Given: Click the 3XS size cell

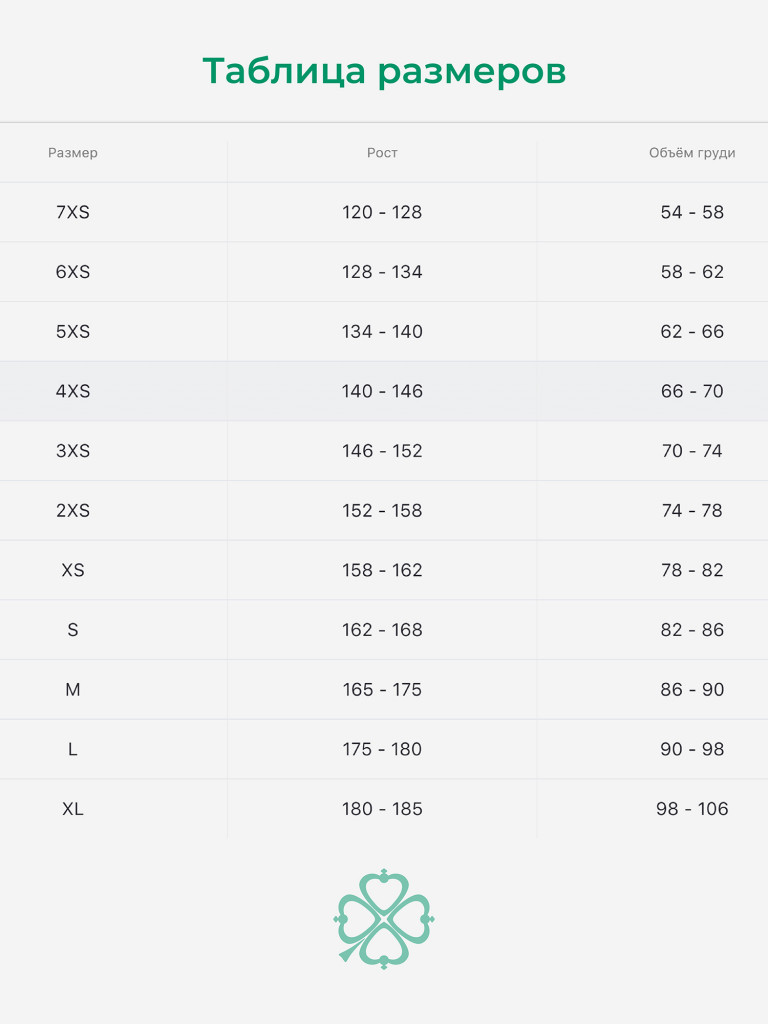Looking at the screenshot, I should tap(73, 451).
